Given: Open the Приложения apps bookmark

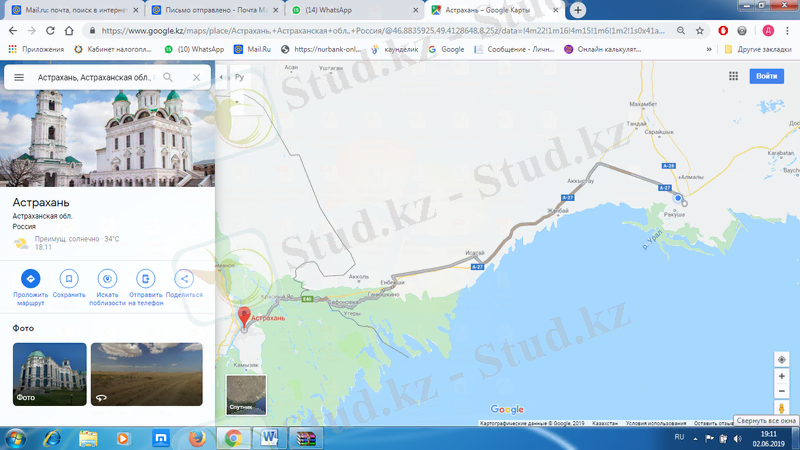Looking at the screenshot, I should (36, 49).
